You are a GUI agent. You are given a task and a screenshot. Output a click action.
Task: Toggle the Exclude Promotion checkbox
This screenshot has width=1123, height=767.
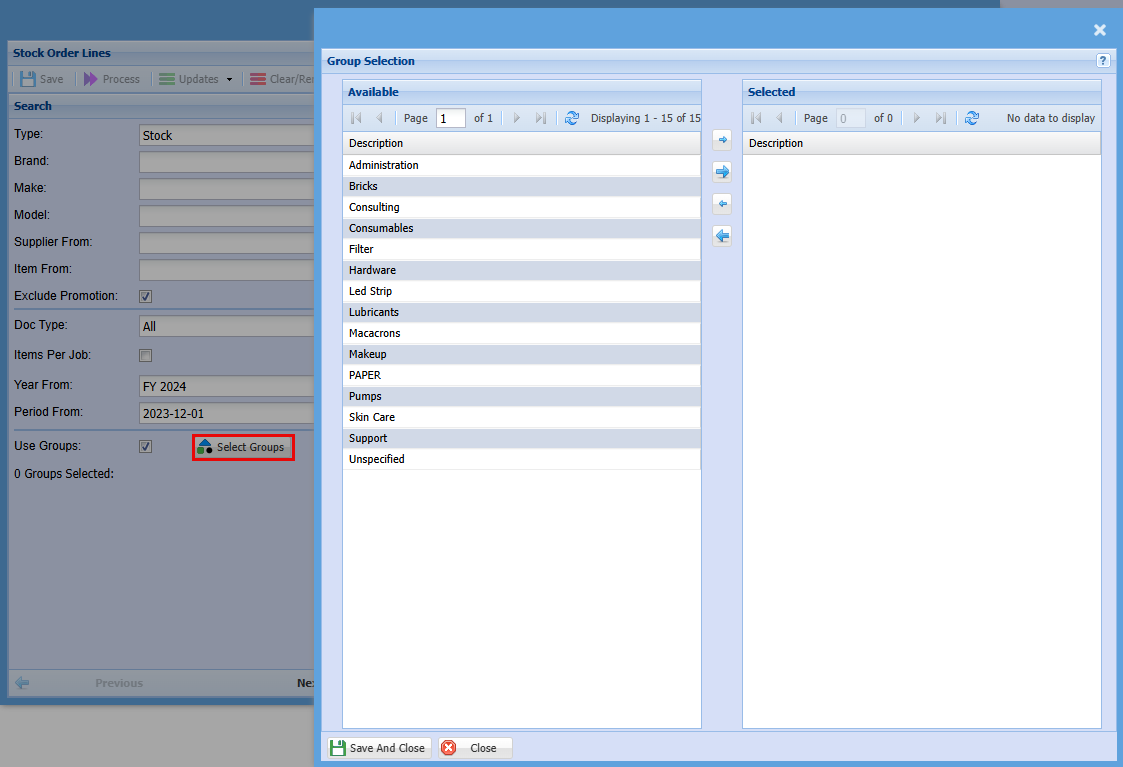146,296
